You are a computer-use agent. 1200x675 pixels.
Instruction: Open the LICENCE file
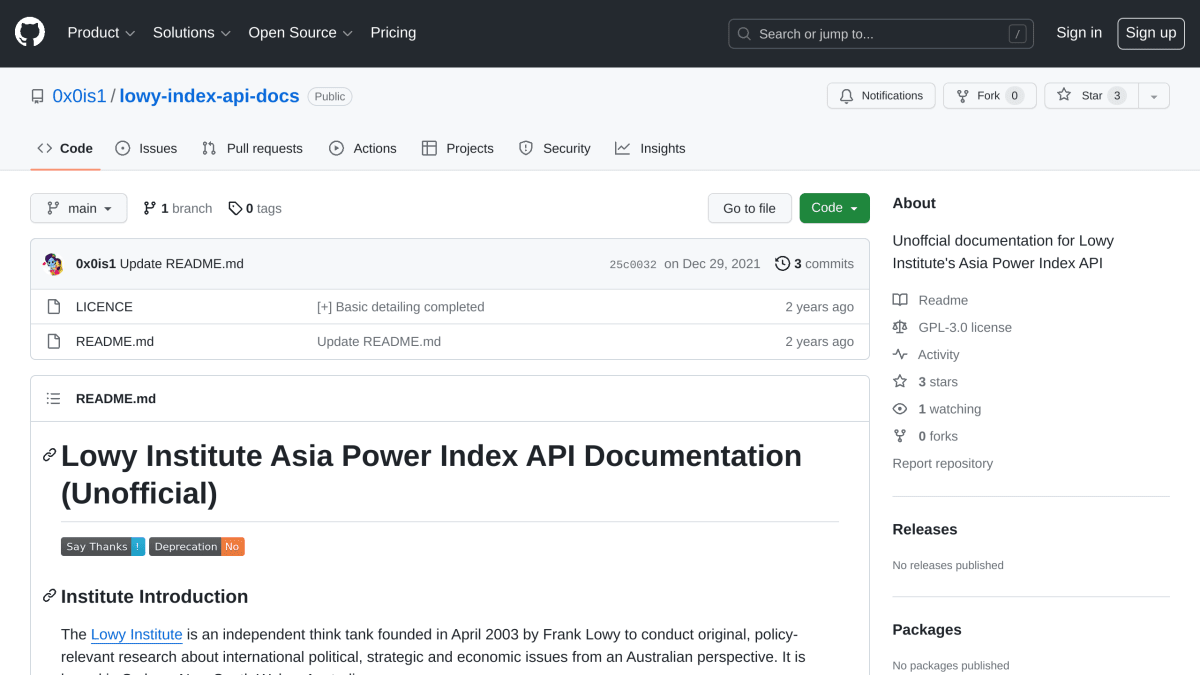[104, 307]
